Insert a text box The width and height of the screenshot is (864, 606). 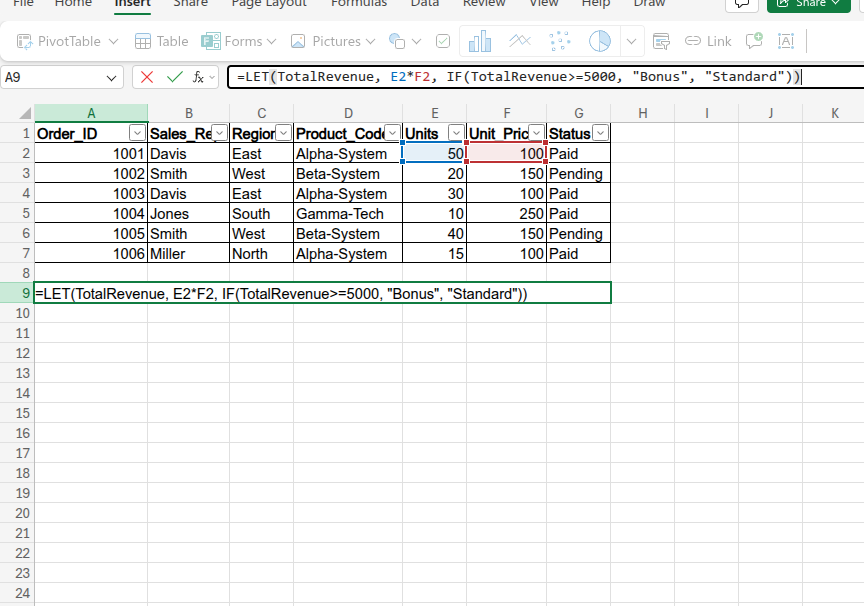click(x=785, y=41)
